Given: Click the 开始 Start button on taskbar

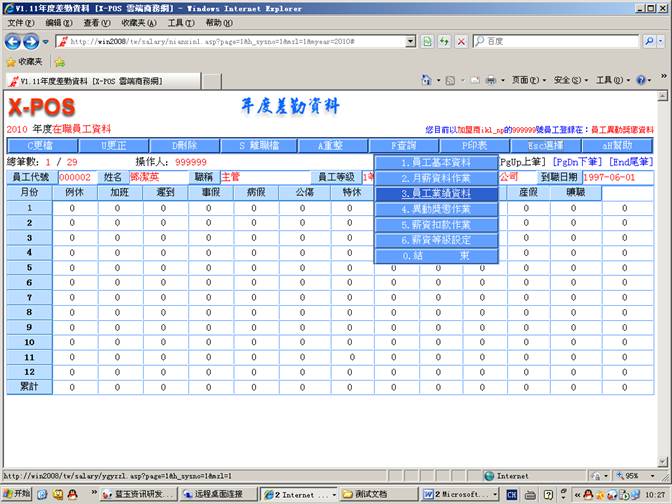Looking at the screenshot, I should [17, 494].
